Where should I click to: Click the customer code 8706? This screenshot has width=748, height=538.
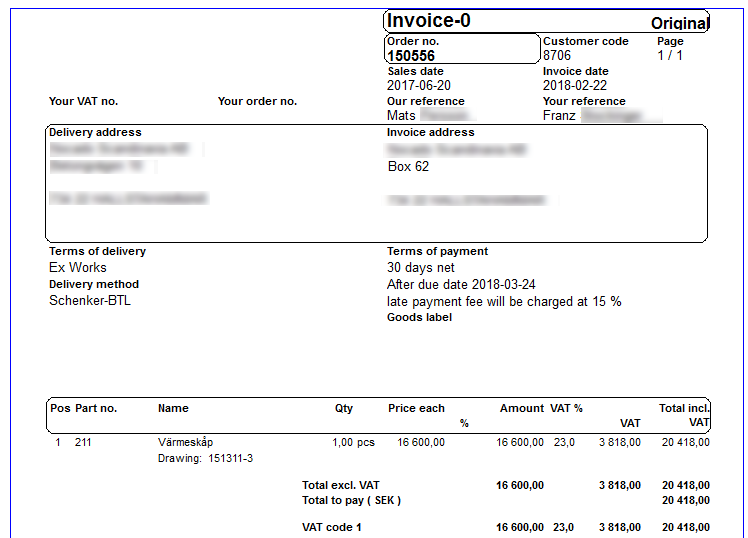(x=557, y=56)
